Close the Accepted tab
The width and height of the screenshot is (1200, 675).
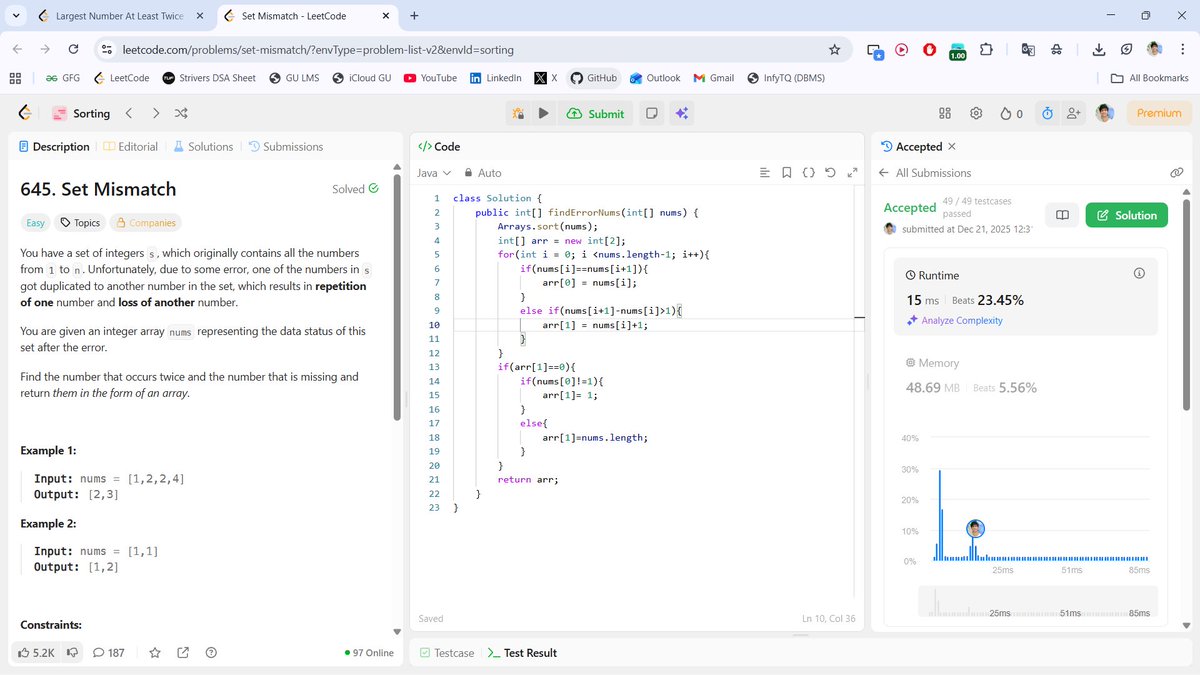coord(951,146)
